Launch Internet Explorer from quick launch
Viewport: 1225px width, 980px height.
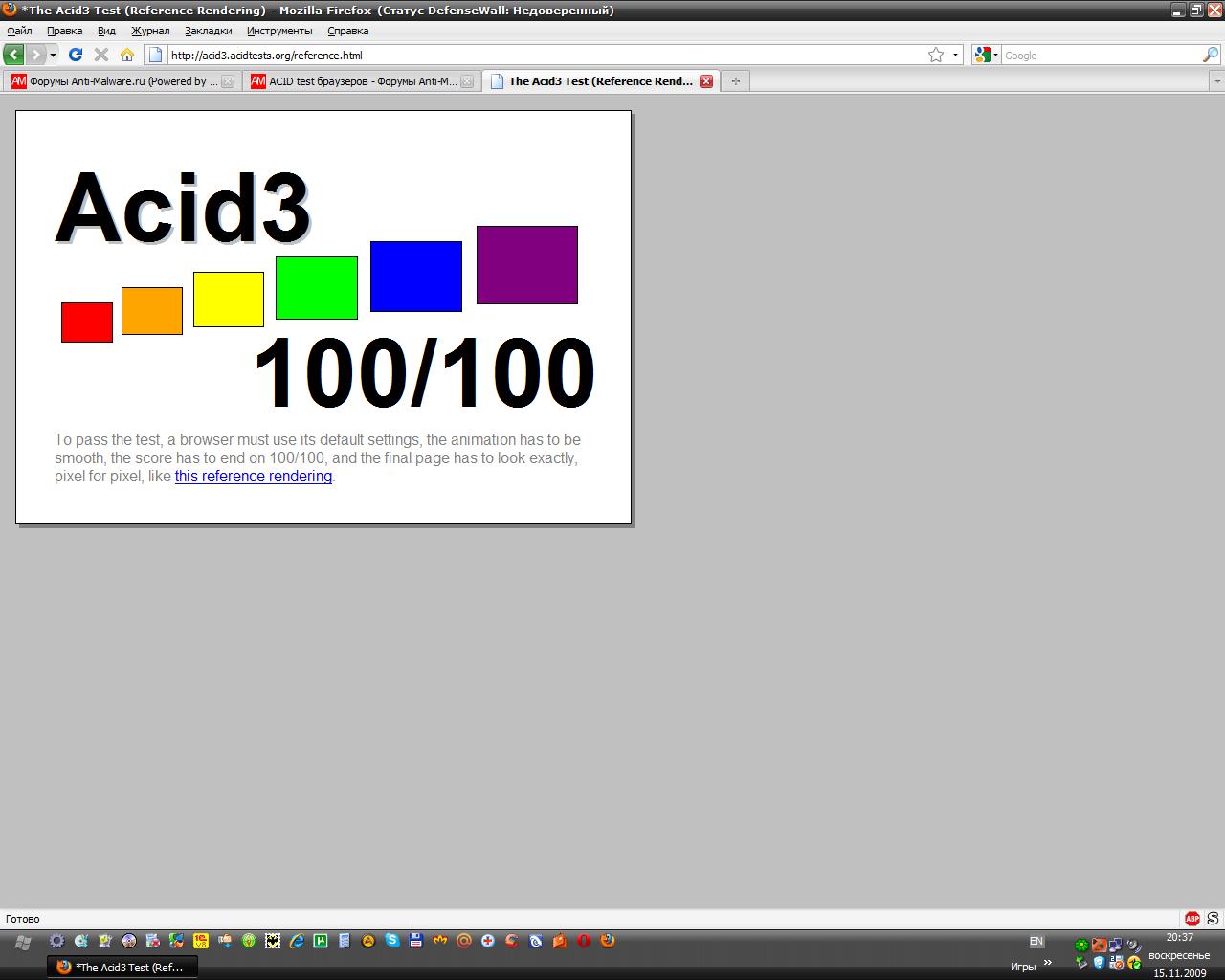(297, 941)
